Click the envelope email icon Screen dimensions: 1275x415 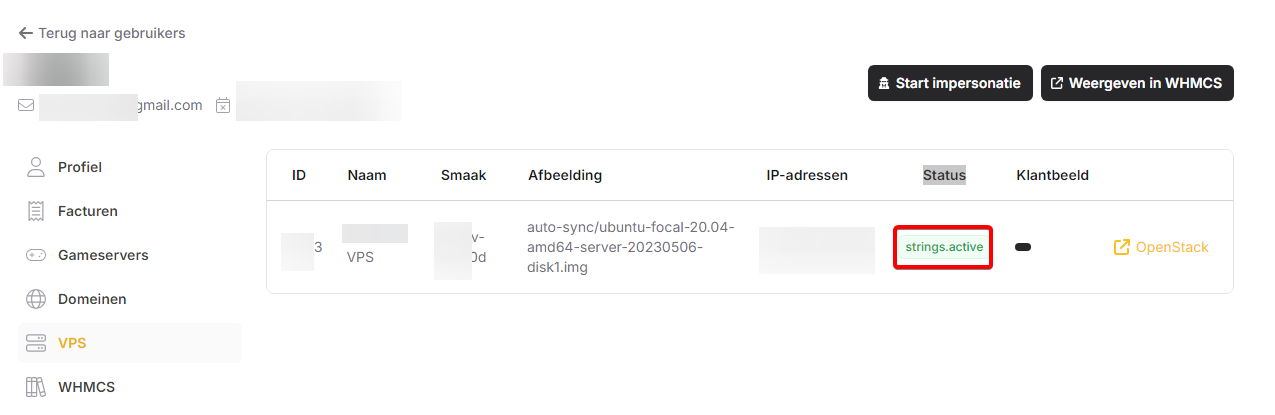[26, 105]
